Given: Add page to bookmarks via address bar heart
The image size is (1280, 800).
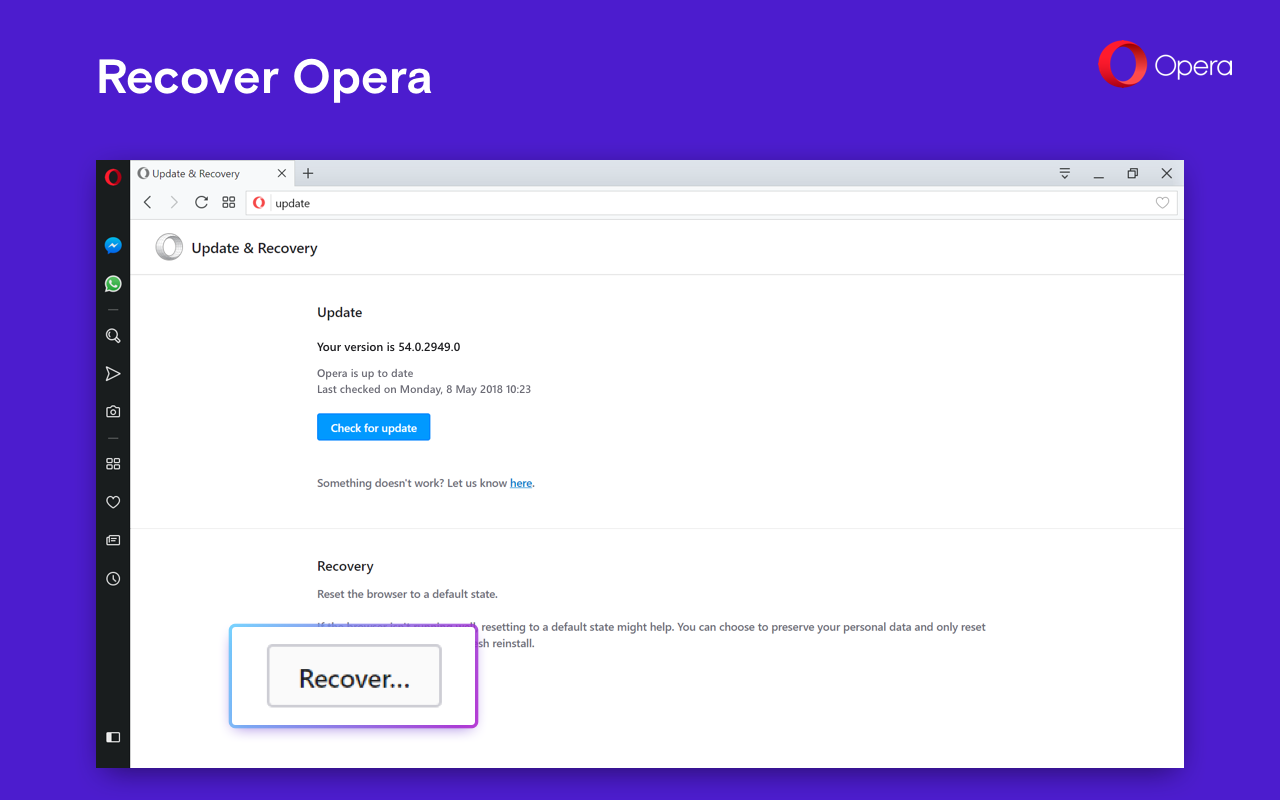Looking at the screenshot, I should (1162, 203).
